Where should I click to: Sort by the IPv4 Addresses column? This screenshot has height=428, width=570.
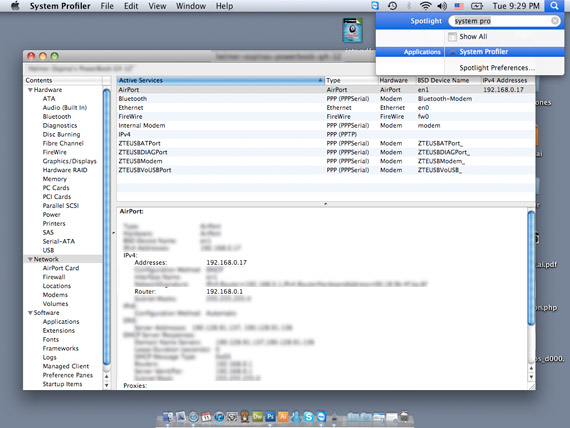507,80
